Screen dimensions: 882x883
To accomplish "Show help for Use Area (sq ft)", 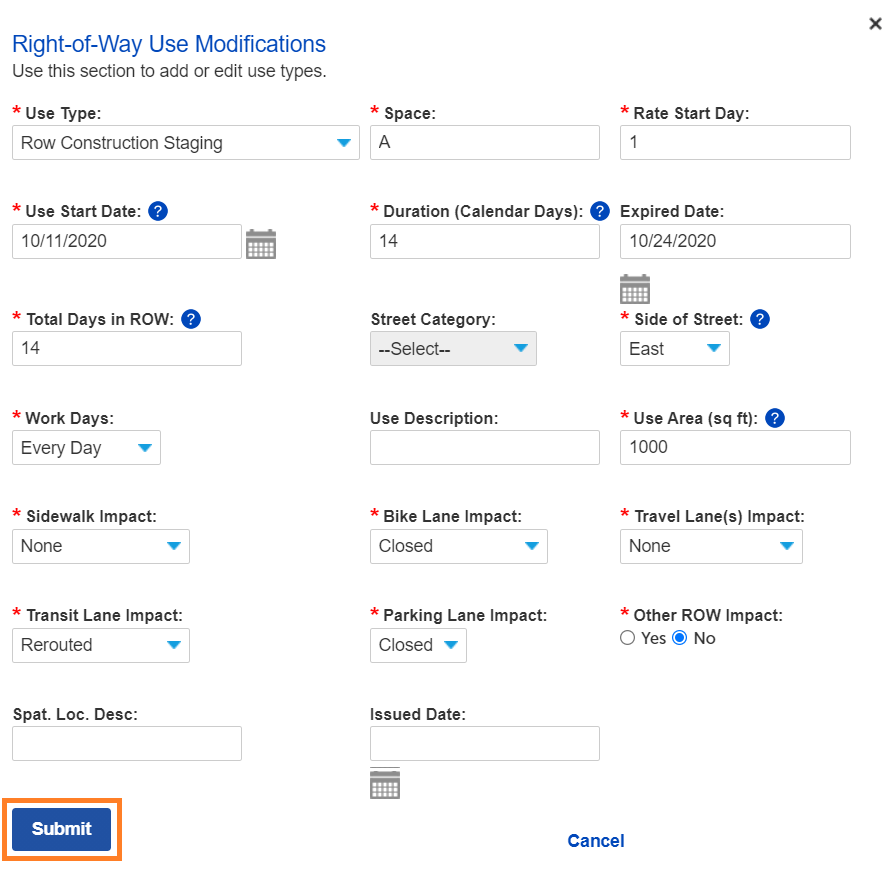I will 774,418.
